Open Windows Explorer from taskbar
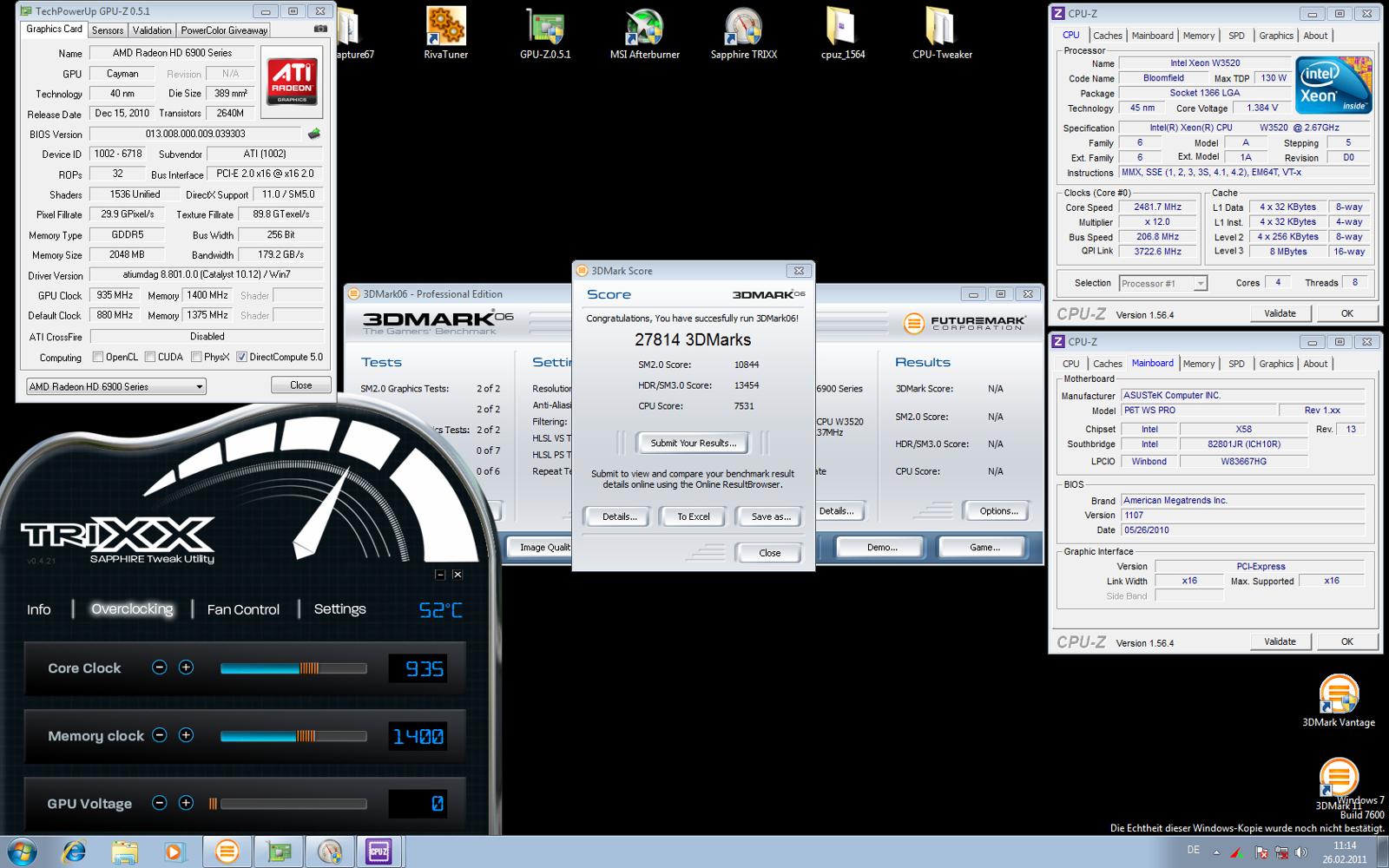 tap(124, 852)
